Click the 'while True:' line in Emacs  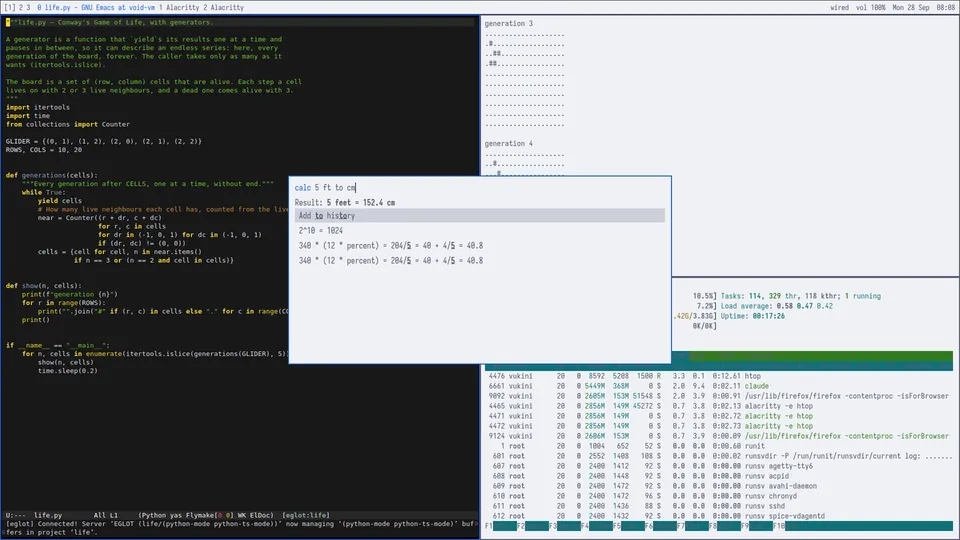(43, 192)
